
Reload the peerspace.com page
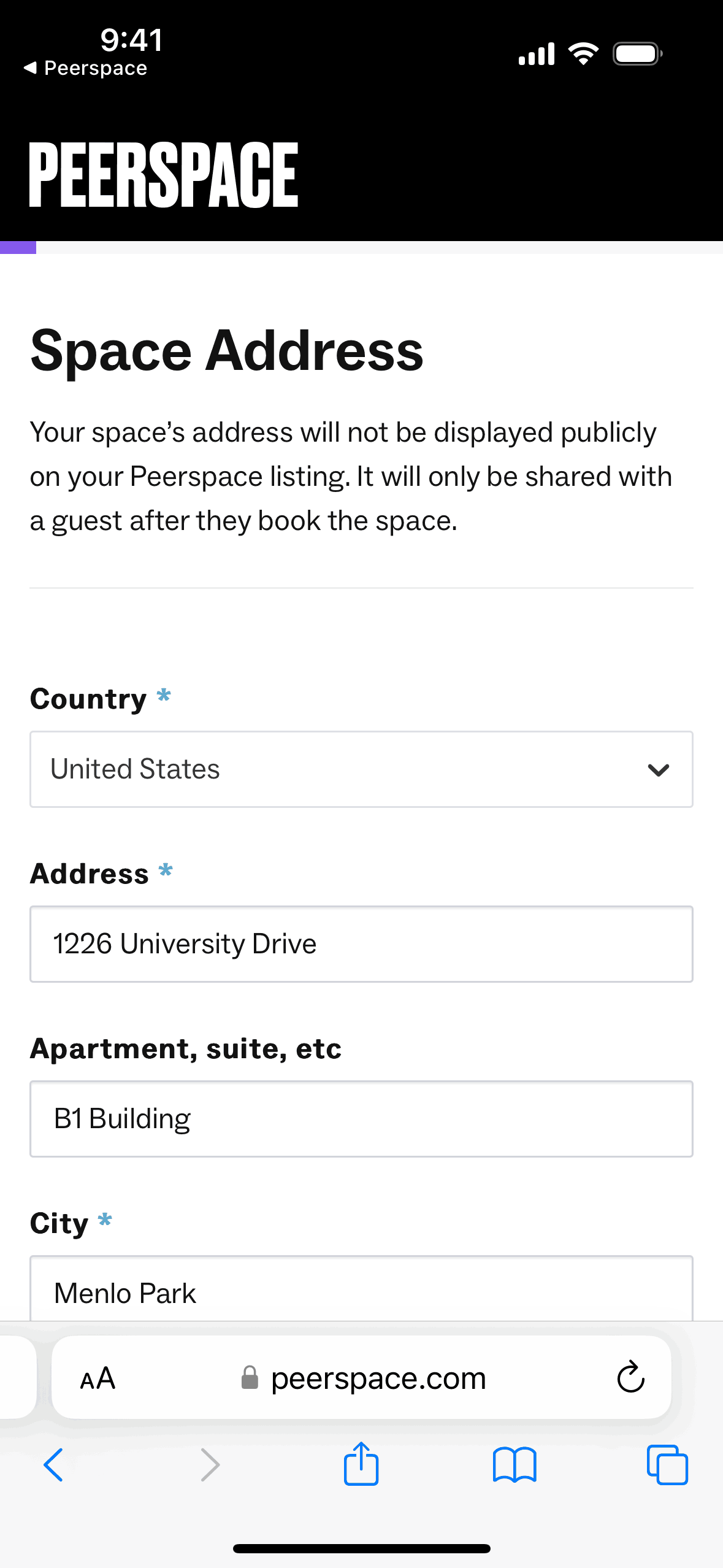click(630, 1378)
